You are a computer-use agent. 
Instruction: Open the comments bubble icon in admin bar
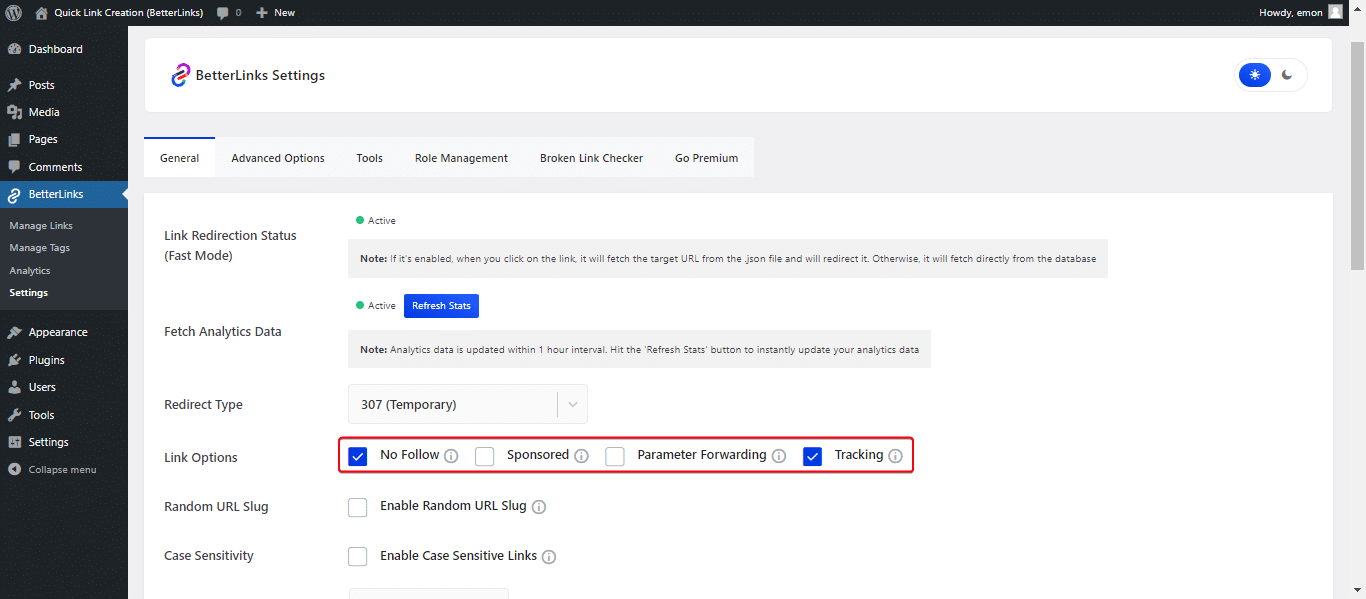pyautogui.click(x=222, y=12)
